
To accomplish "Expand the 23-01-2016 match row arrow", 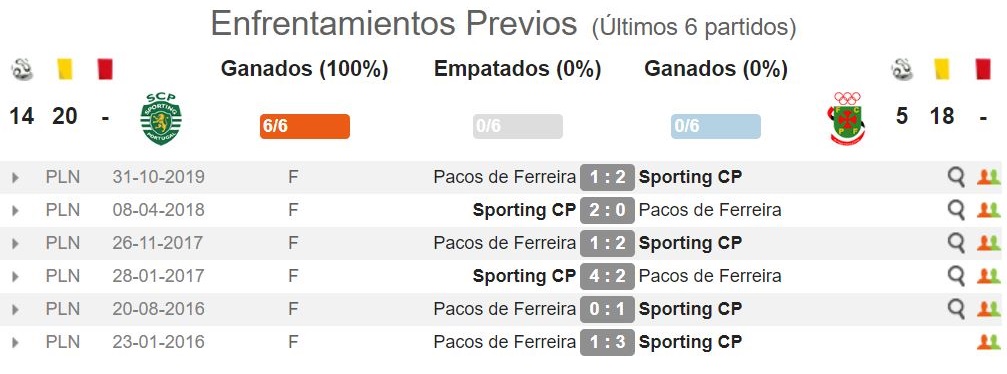I will click(x=15, y=343).
